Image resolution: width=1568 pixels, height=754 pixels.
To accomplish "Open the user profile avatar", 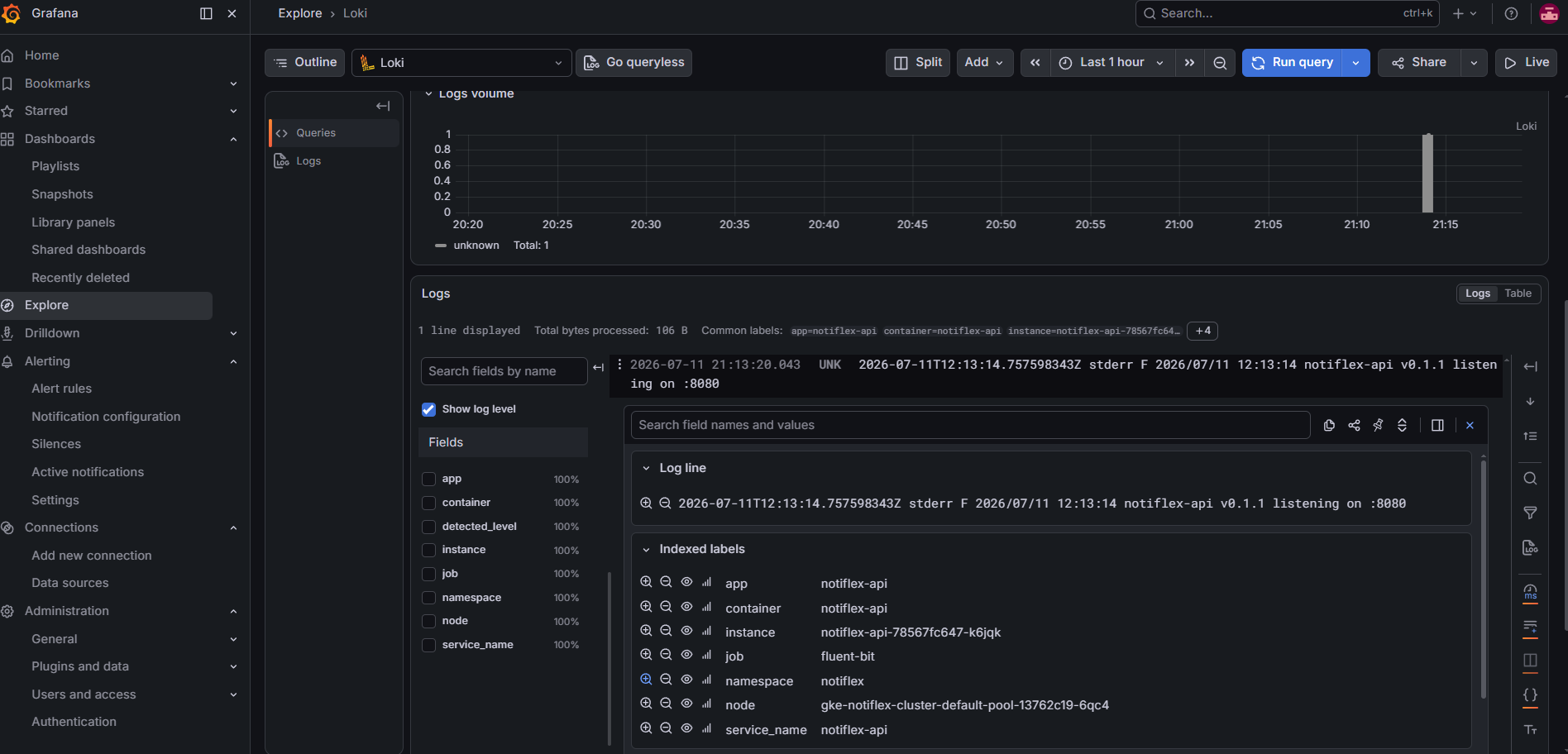I will tap(1549, 13).
